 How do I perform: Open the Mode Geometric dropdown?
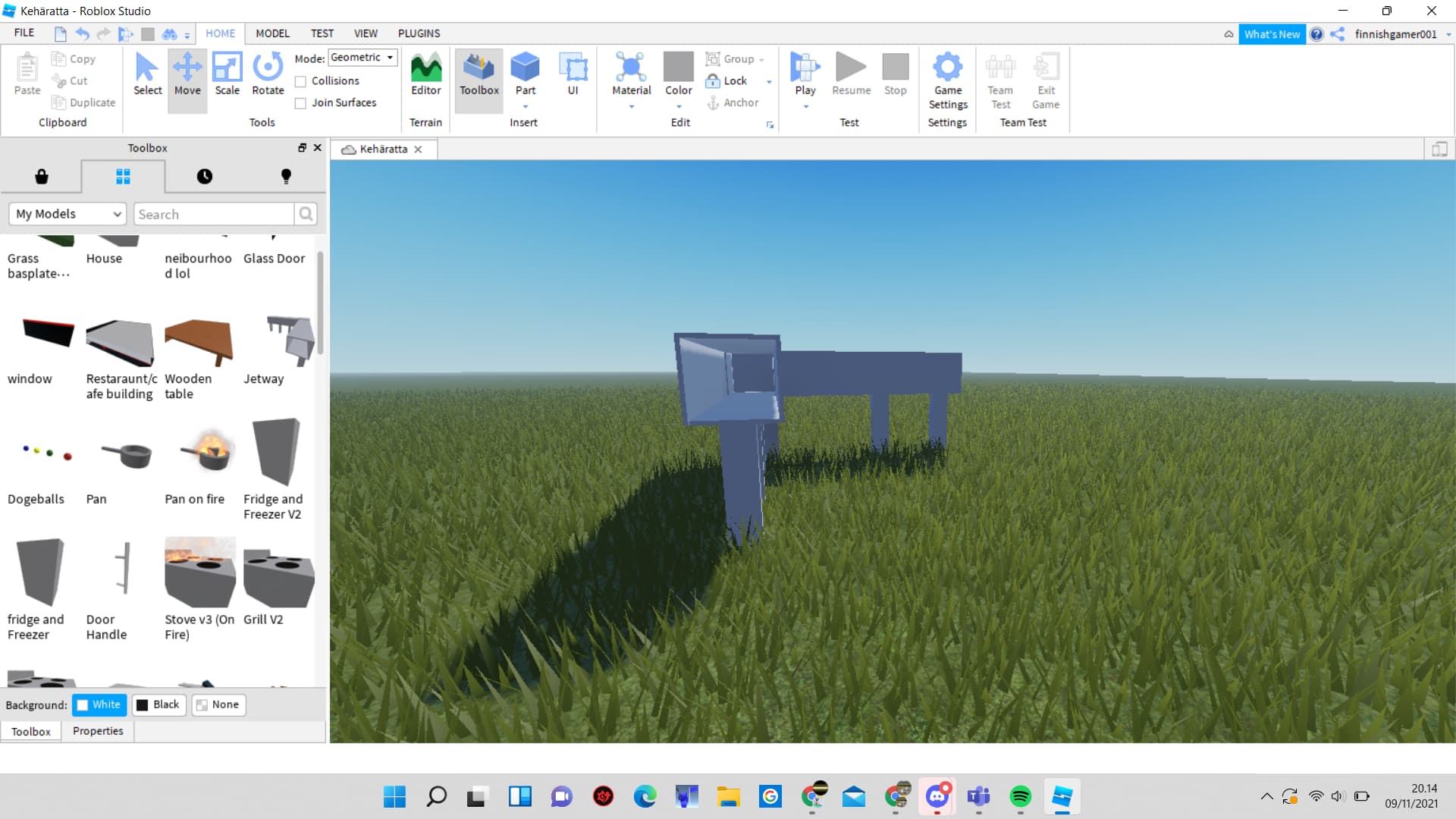point(362,58)
